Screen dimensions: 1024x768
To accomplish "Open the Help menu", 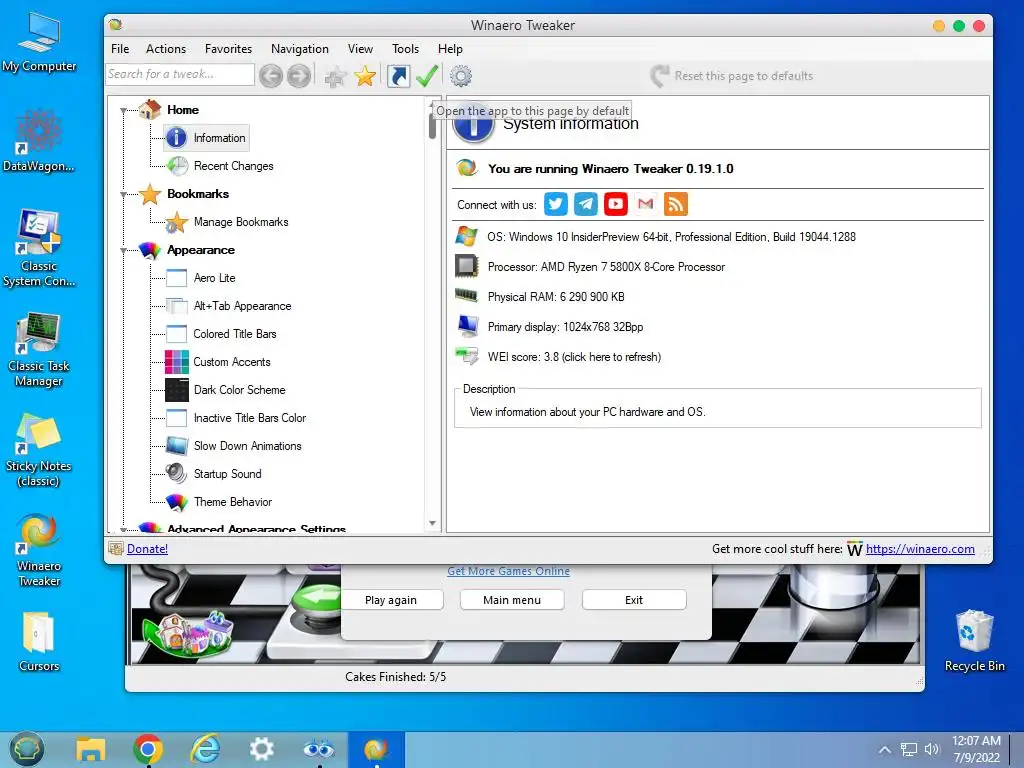I will pyautogui.click(x=450, y=49).
